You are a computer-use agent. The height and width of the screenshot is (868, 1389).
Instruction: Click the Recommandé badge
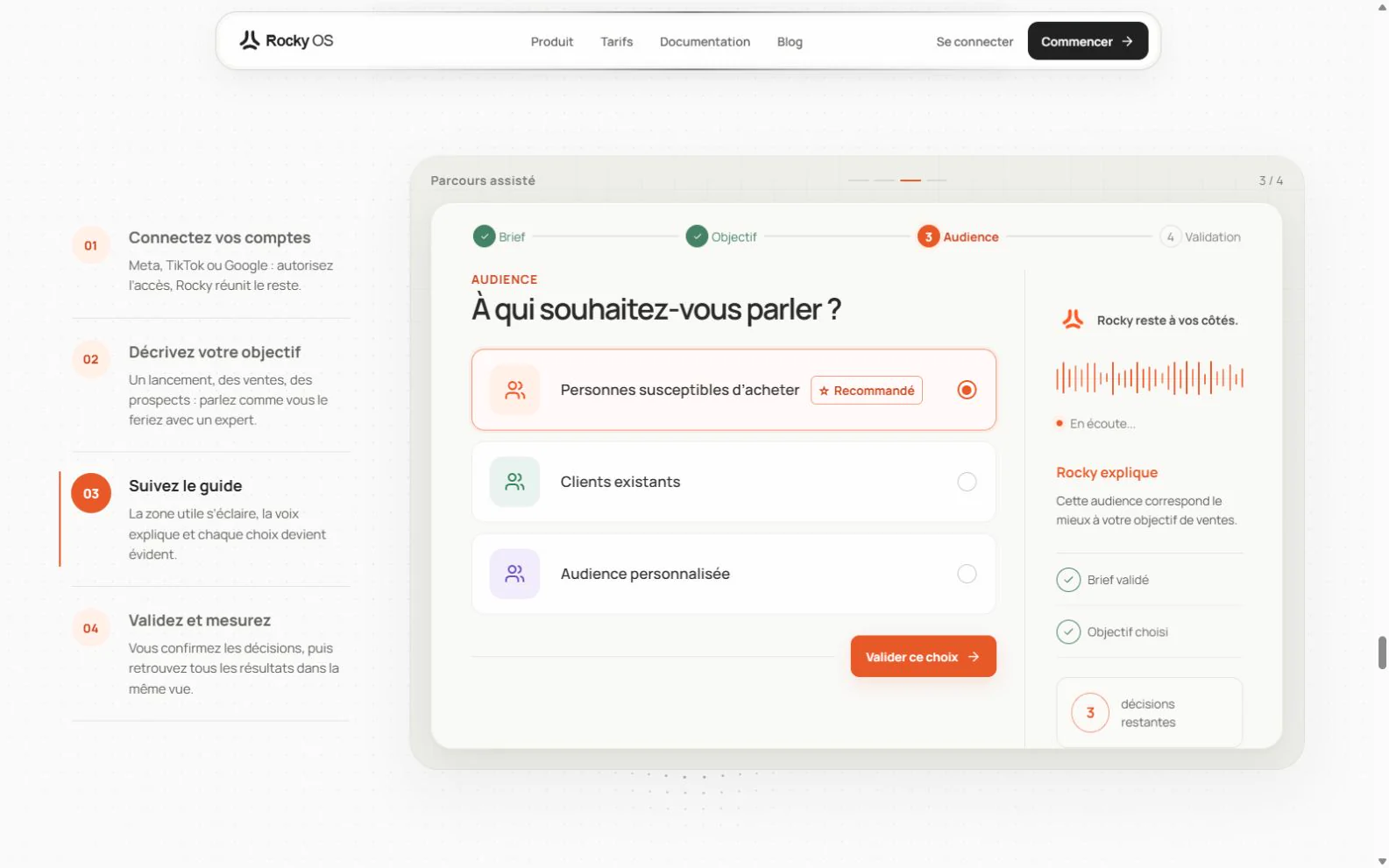pyautogui.click(x=867, y=391)
